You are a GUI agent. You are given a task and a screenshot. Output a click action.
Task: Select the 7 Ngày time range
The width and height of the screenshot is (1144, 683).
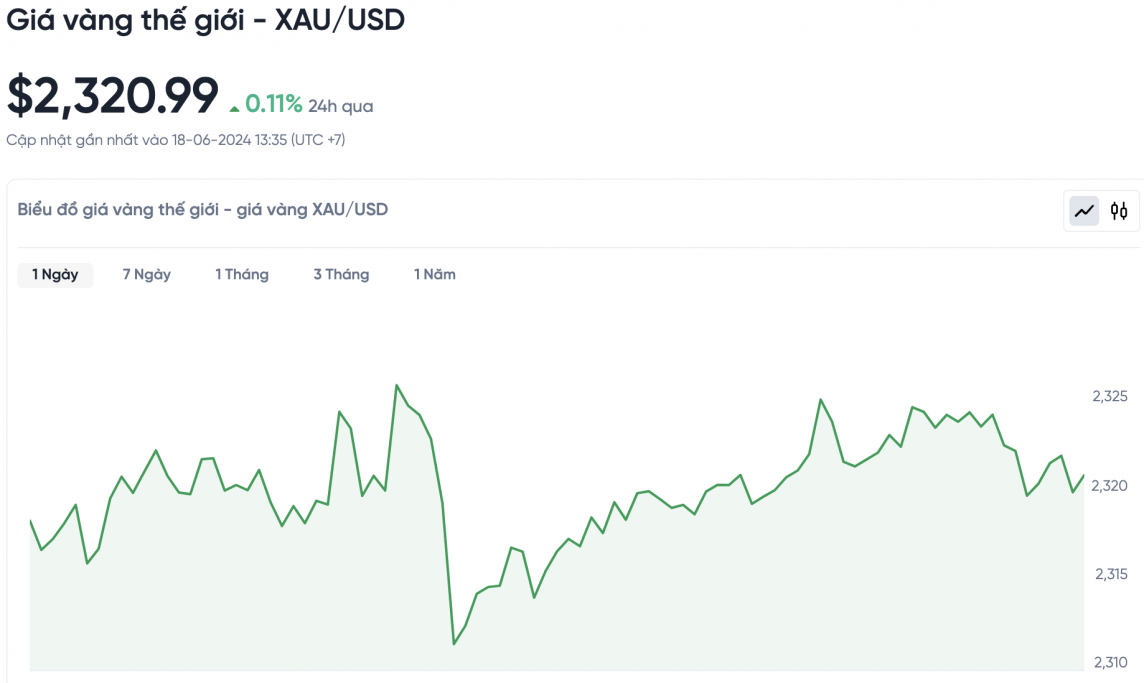tap(147, 275)
